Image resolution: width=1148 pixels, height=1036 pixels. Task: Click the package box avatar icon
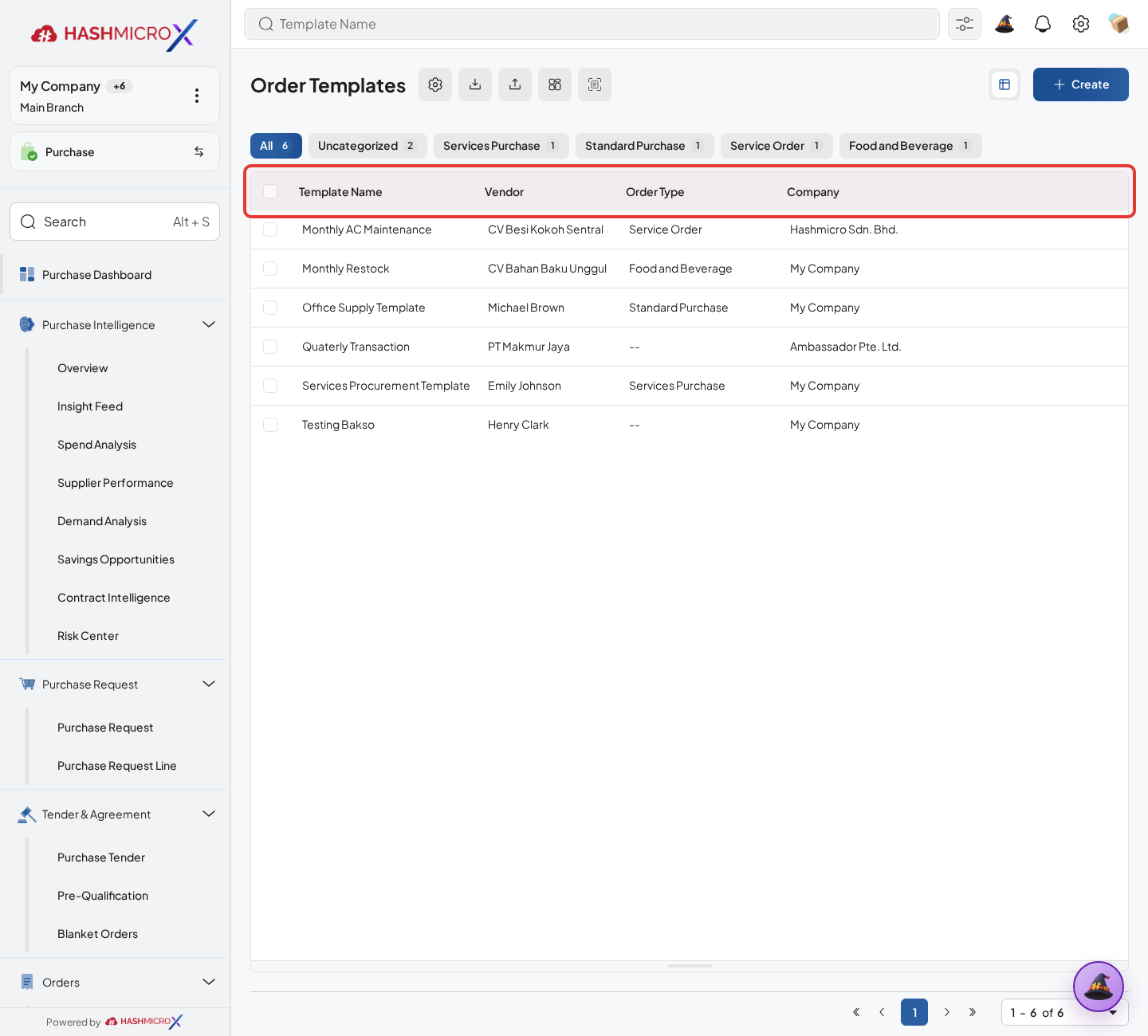[x=1119, y=24]
